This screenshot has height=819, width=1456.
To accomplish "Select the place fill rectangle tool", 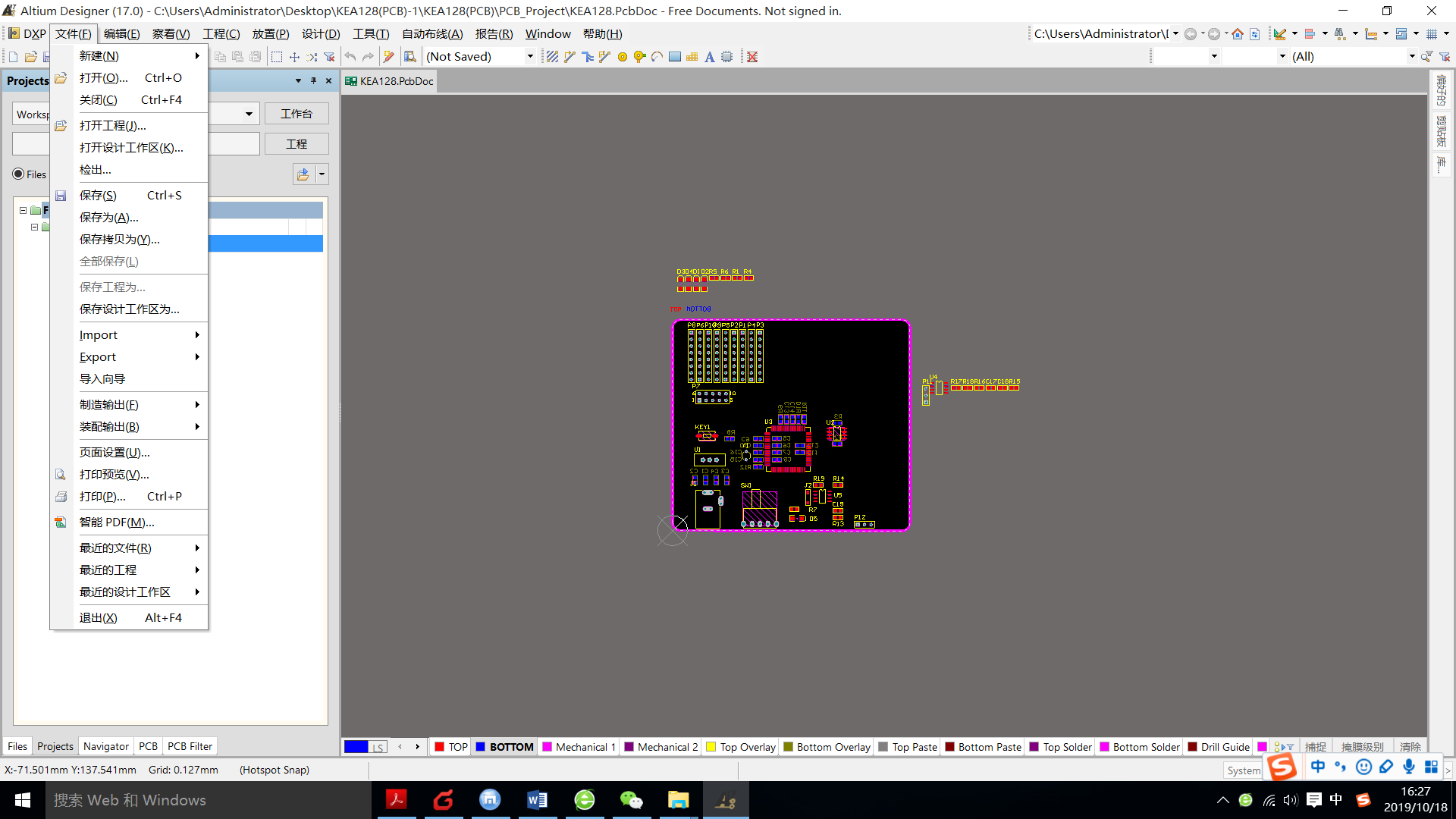I will coord(675,57).
